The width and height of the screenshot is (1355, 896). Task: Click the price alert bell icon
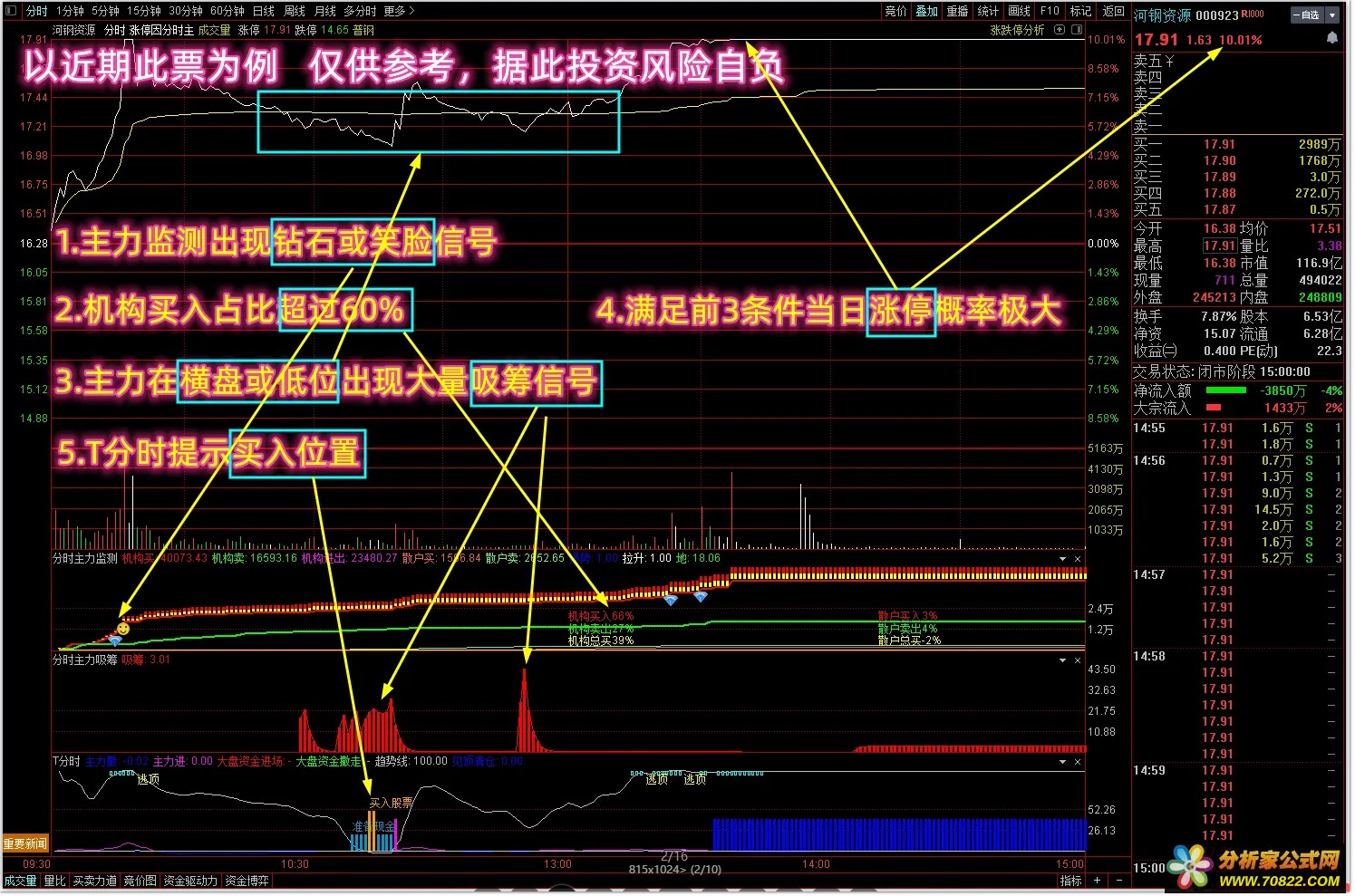tap(1331, 38)
